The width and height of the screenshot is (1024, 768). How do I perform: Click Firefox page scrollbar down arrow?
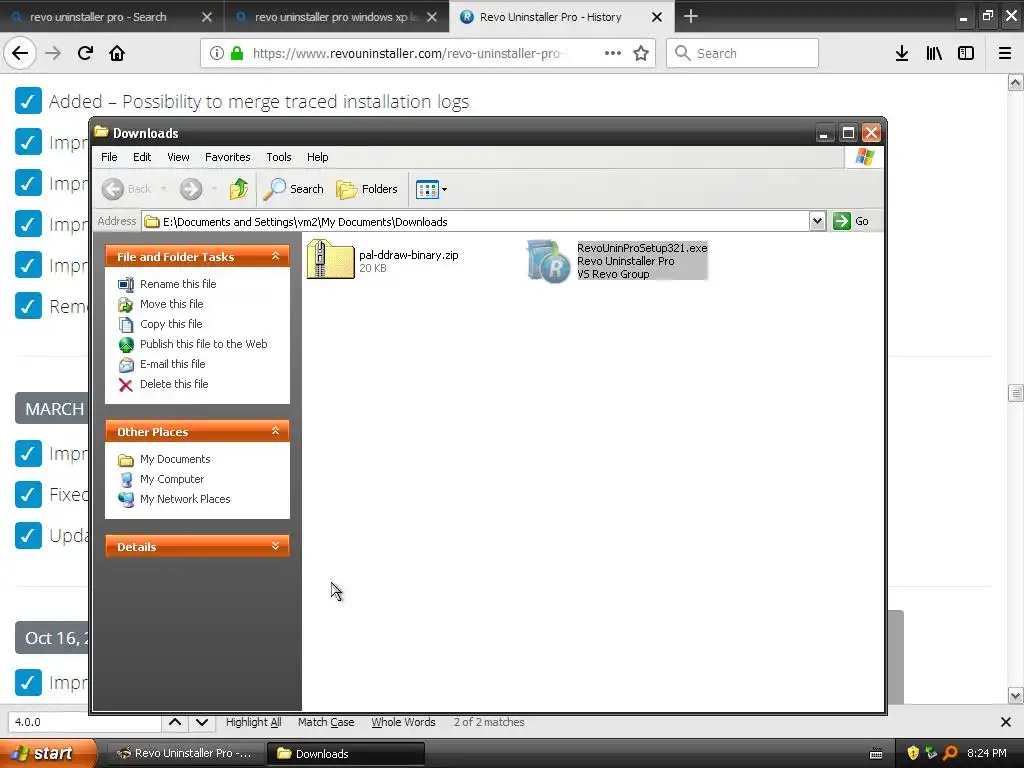pyautogui.click(x=1016, y=696)
